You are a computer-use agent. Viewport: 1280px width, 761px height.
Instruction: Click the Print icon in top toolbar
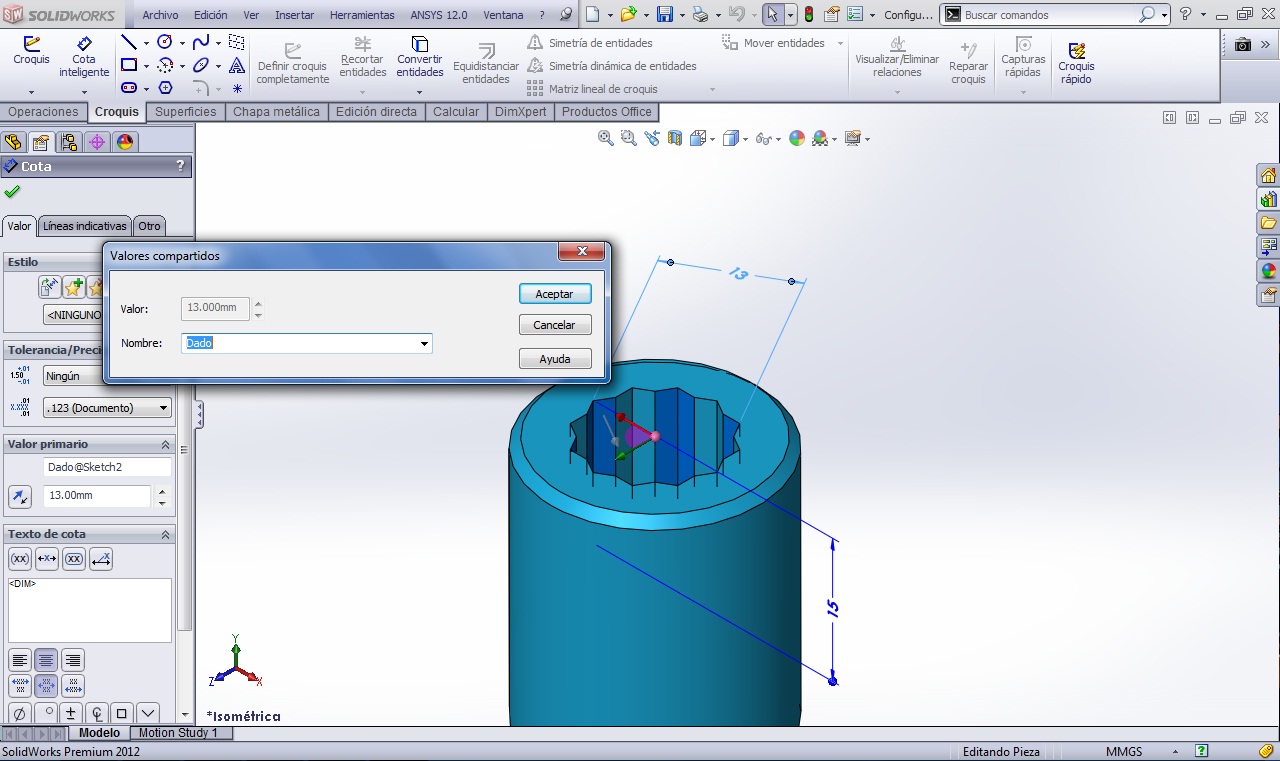coord(700,15)
